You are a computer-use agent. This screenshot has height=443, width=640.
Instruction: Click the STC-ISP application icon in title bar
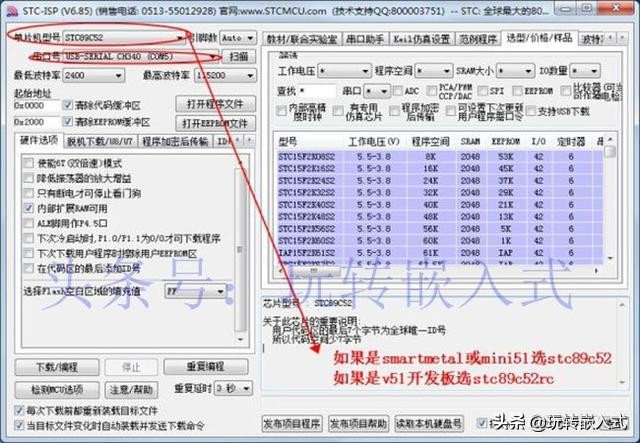11,11
